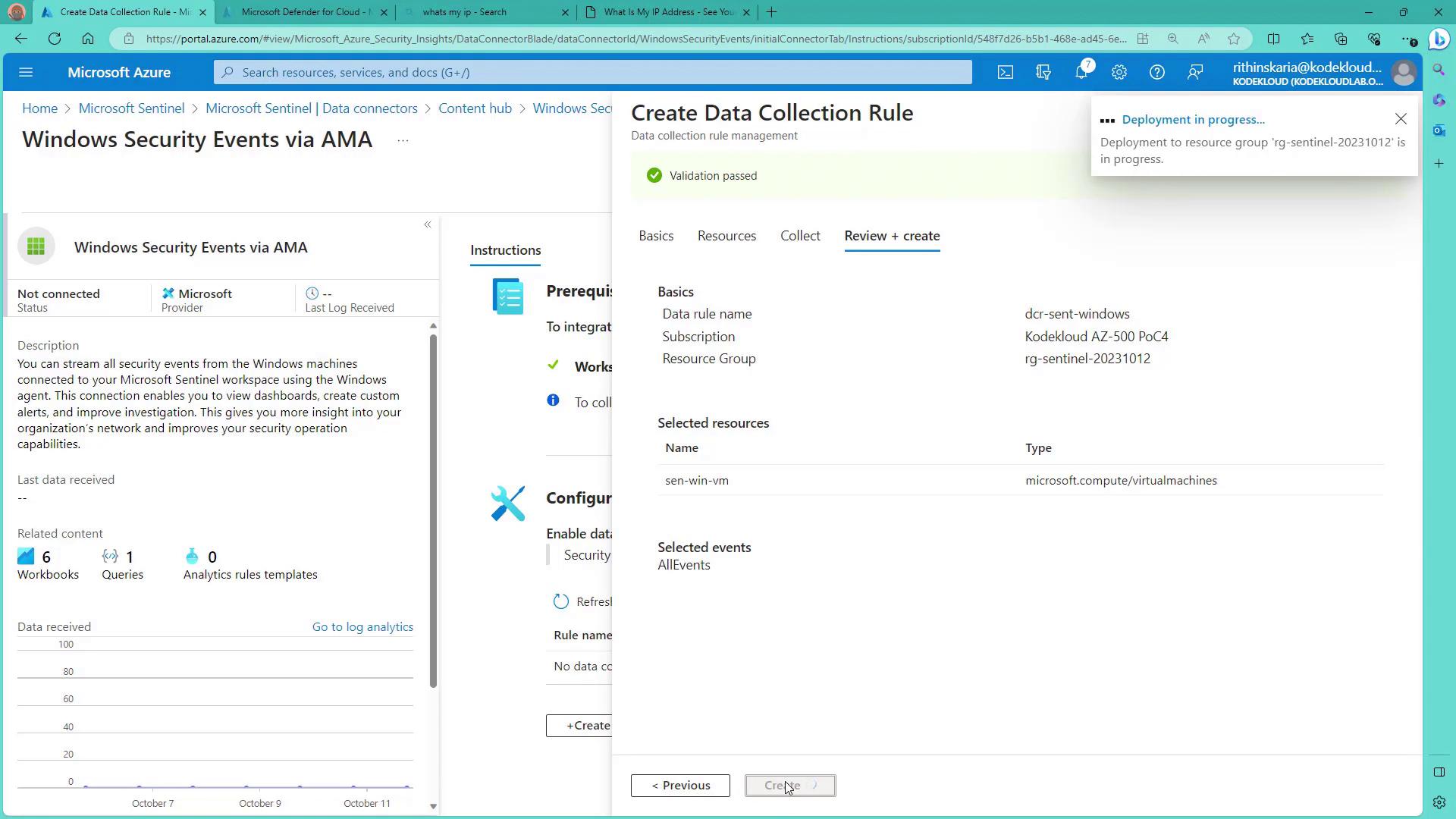
Task: Navigate to Content hub breadcrumb
Action: [475, 108]
